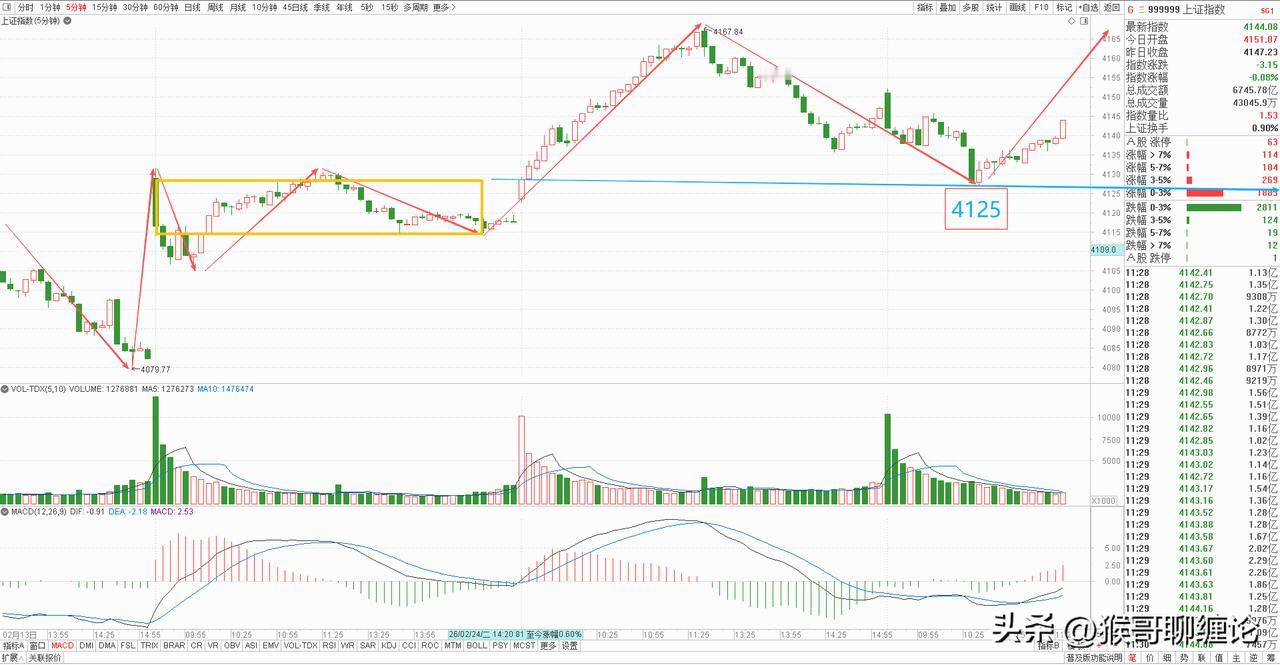Expand the 扩展 panel at bottom left
The image size is (1280, 665).
[12, 658]
